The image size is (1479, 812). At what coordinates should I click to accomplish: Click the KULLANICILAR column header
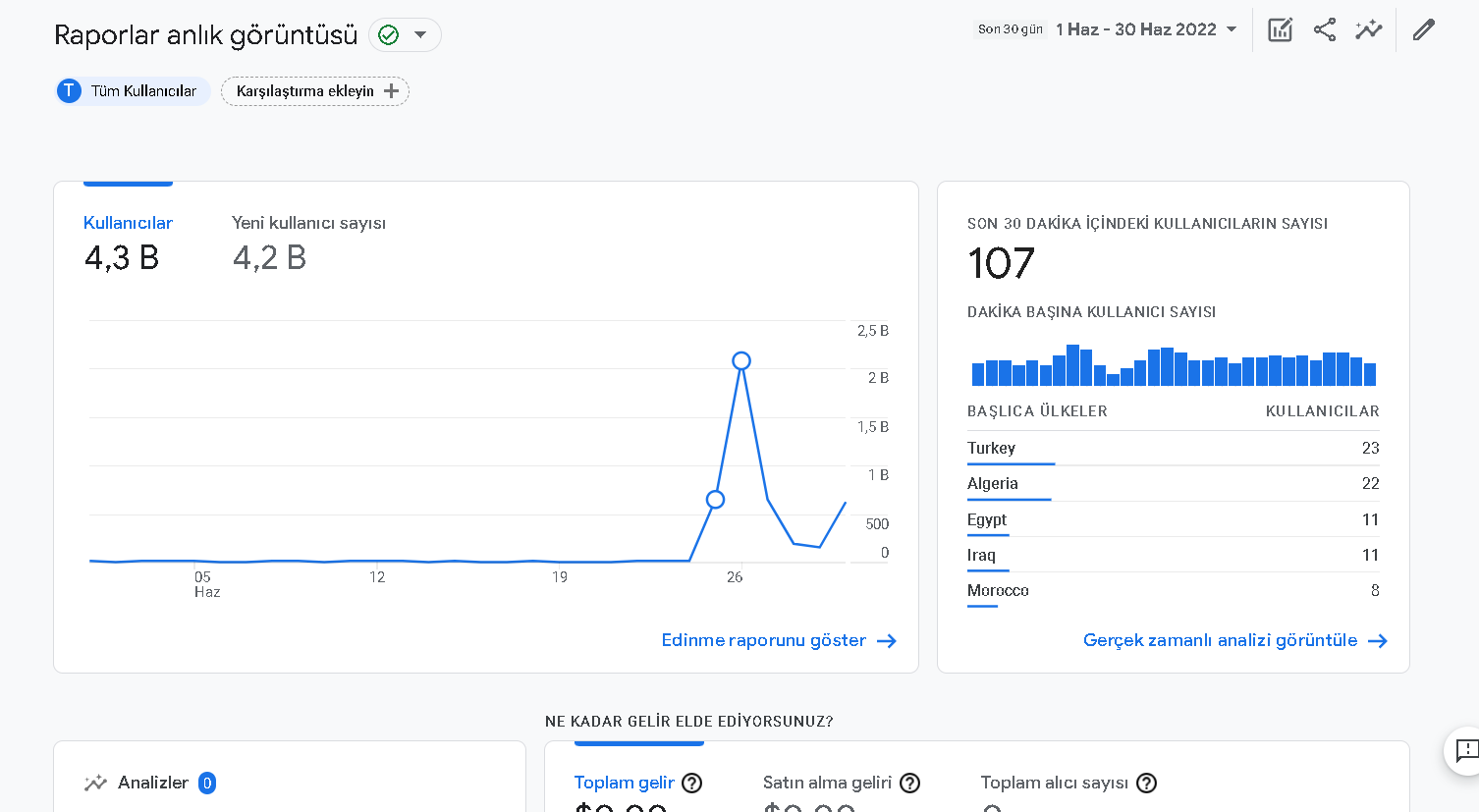tap(1322, 411)
